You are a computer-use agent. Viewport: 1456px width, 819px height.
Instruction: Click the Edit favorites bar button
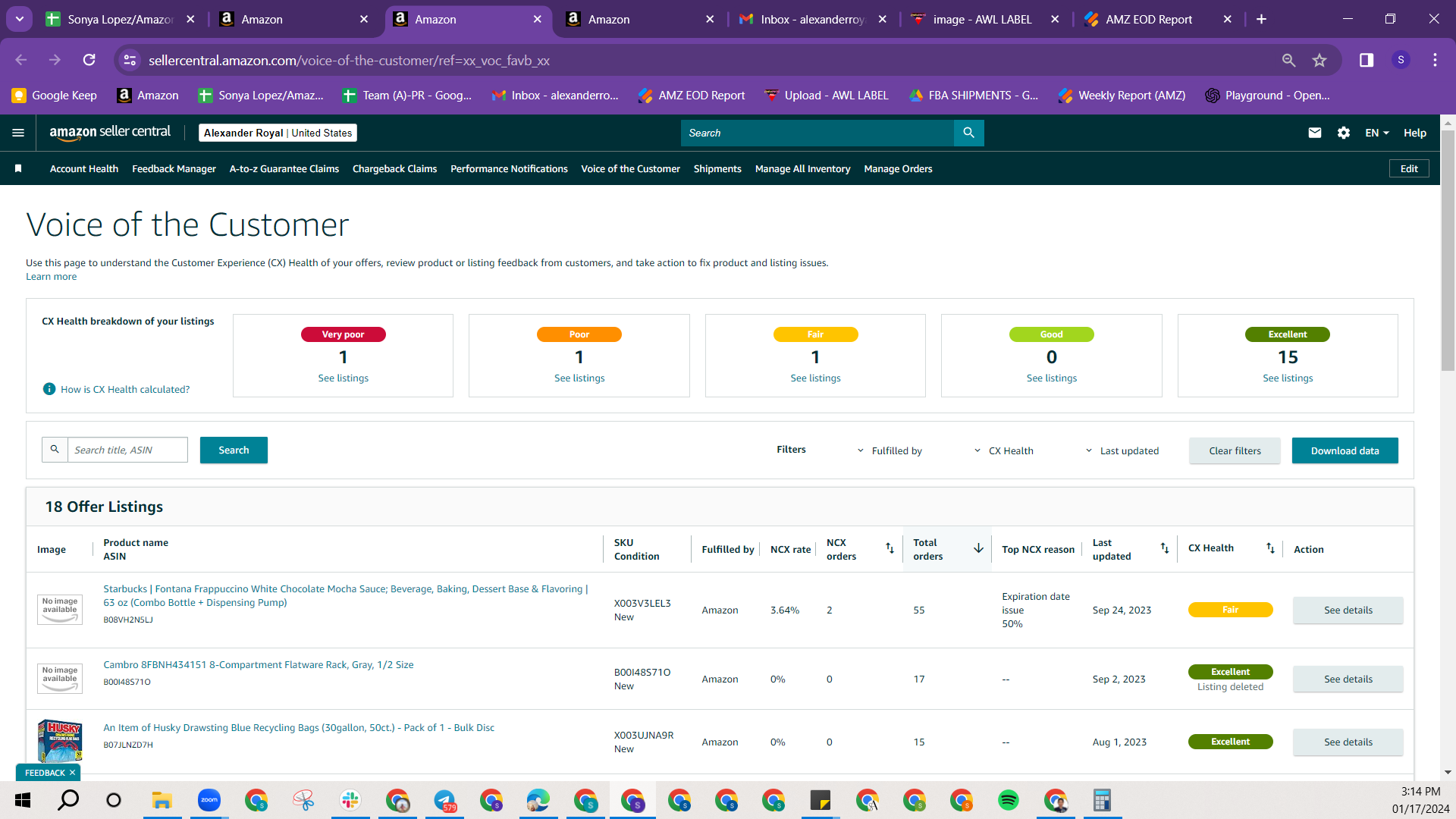1409,168
